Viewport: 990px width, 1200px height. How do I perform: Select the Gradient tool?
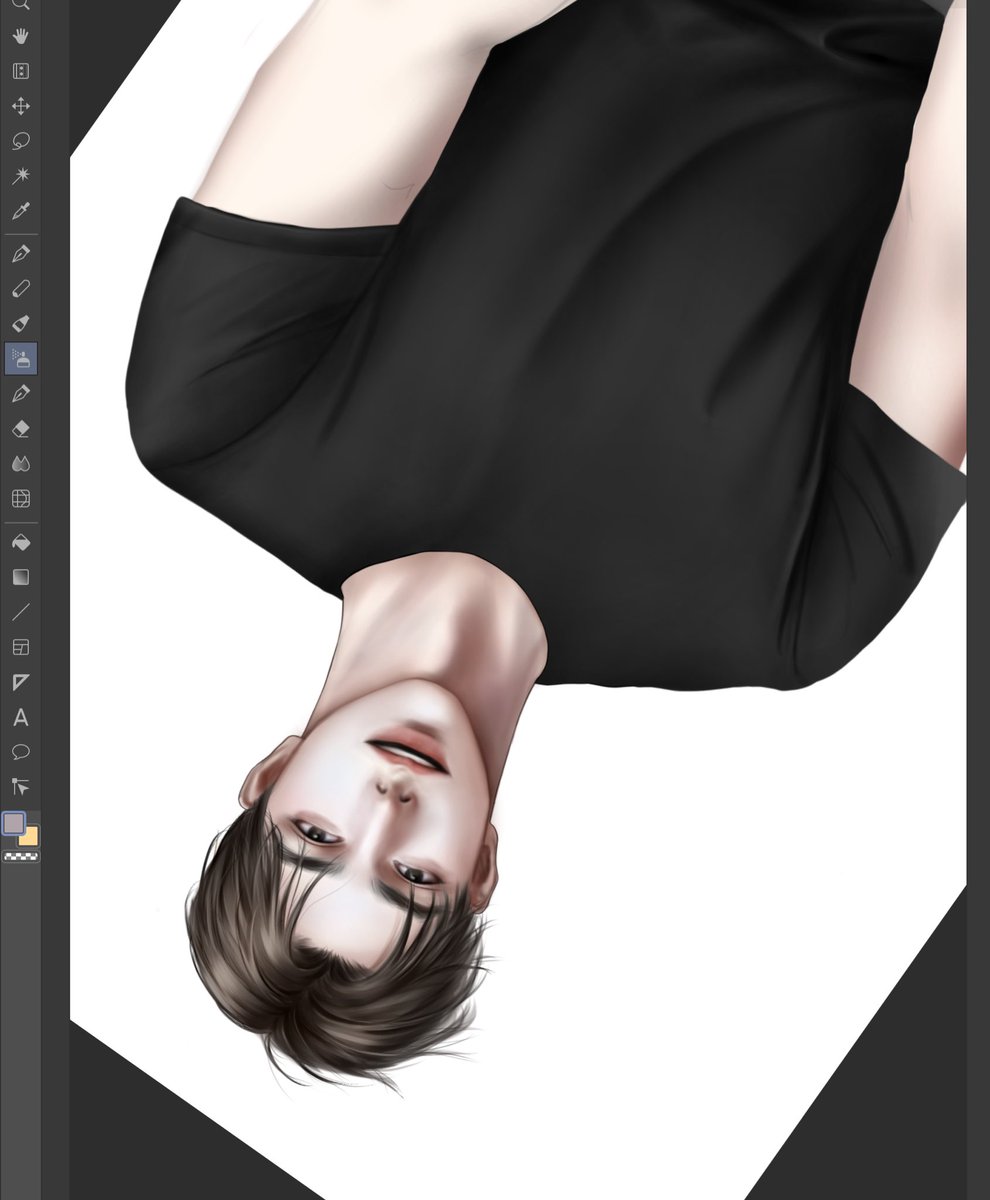20,577
